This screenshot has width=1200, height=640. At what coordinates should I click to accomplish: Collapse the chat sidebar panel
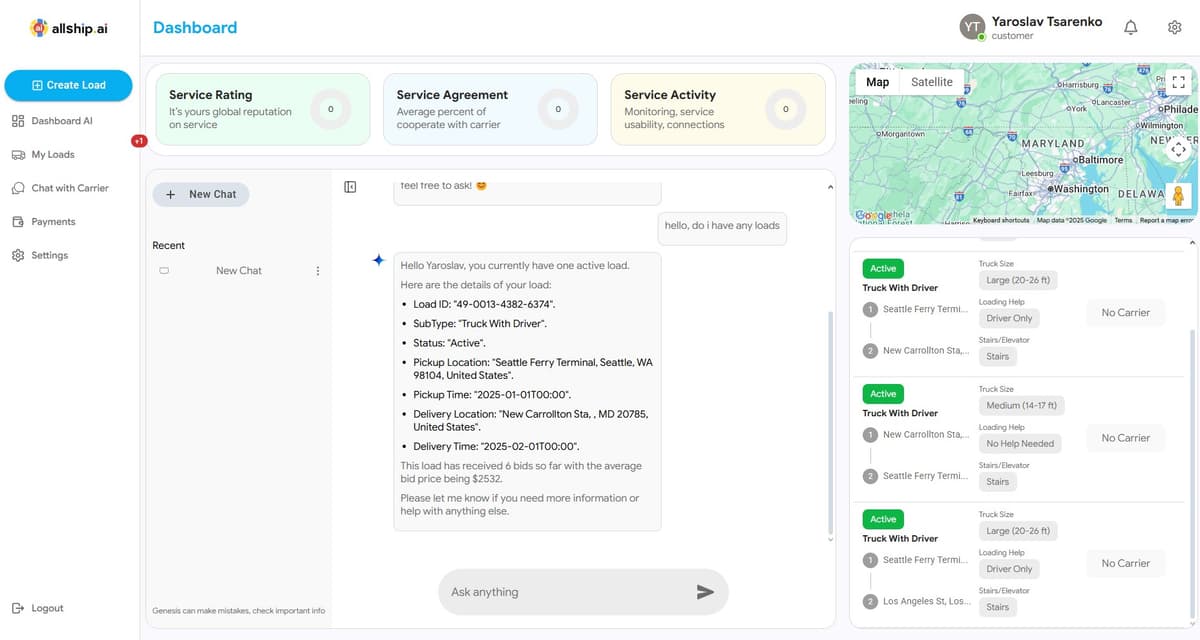349,186
